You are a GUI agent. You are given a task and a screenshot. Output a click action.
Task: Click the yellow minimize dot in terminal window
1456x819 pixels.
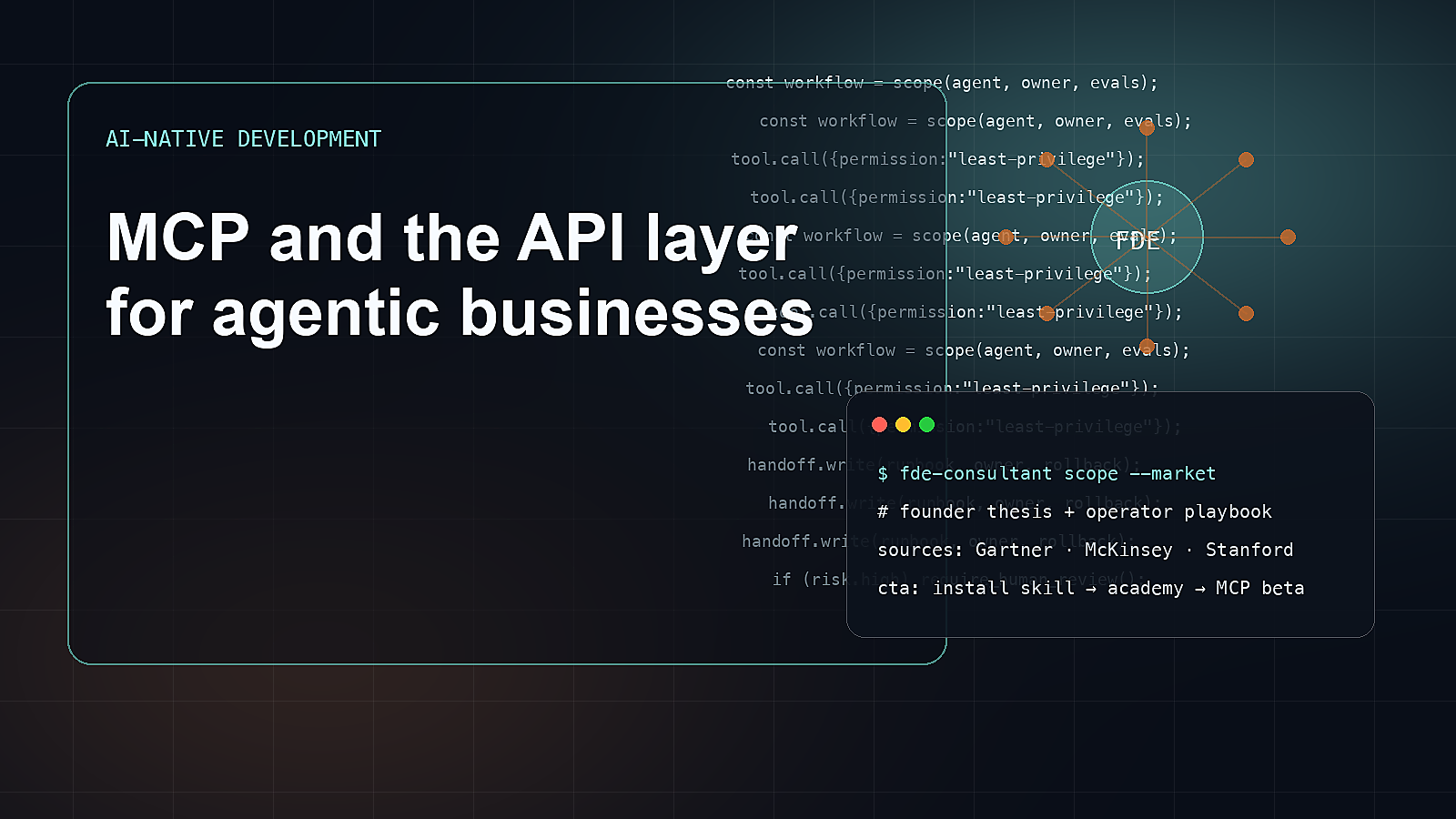tap(903, 424)
